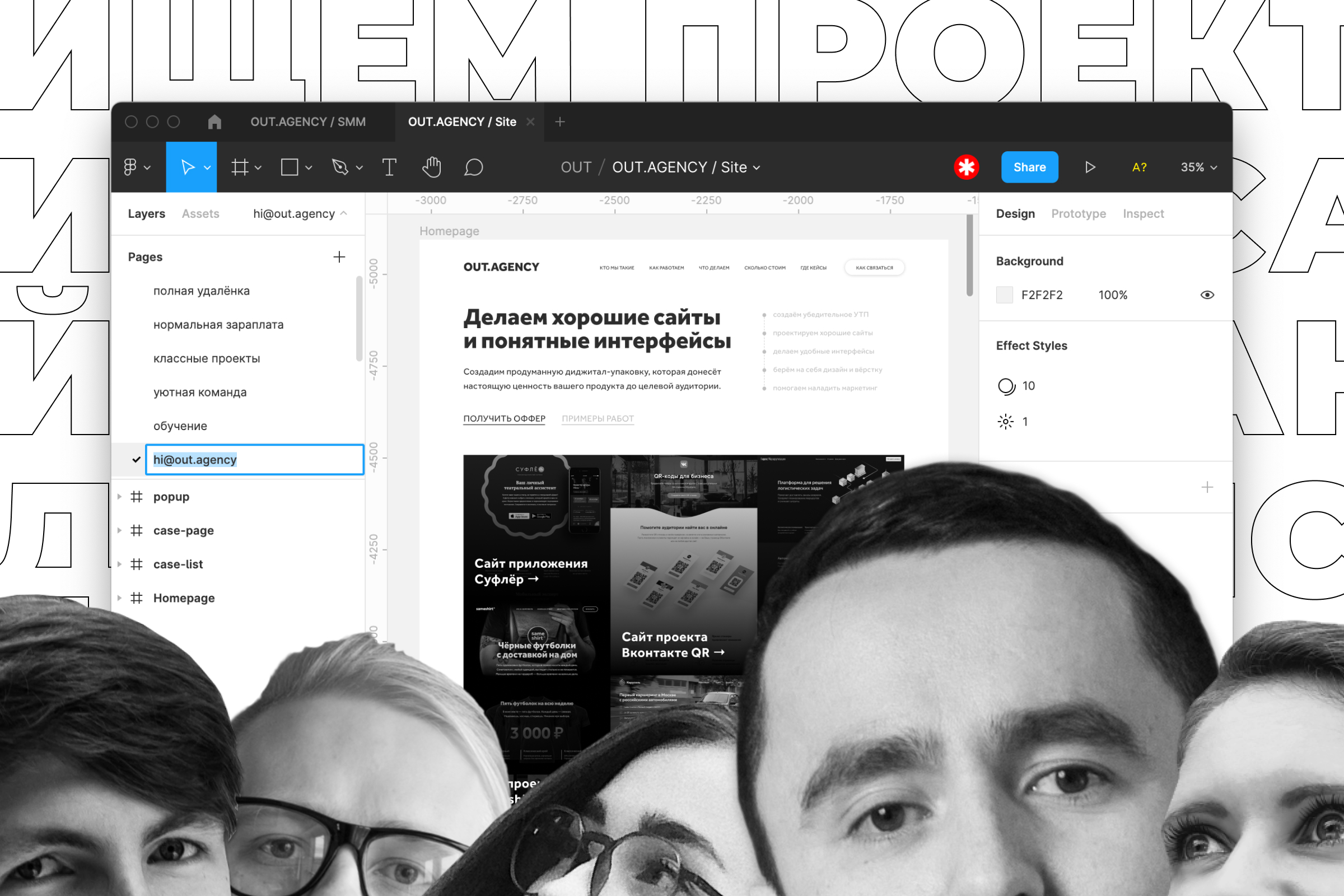Add a new page with plus icon
Screen dimensions: 1344x896
339,257
